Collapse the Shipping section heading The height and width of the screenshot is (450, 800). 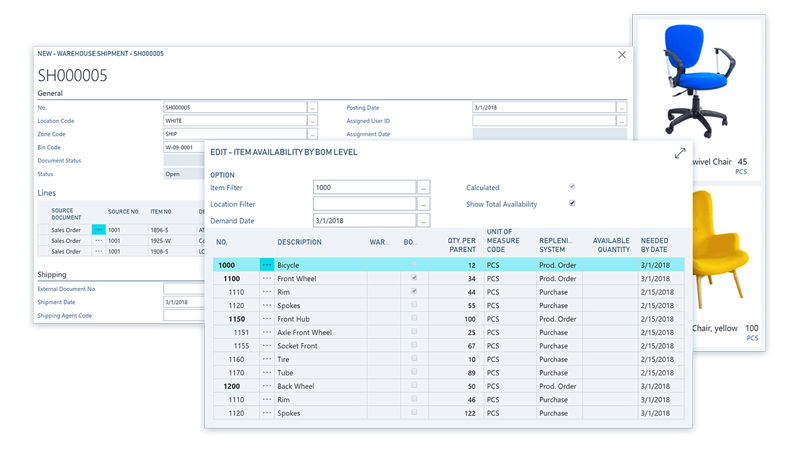coord(52,274)
